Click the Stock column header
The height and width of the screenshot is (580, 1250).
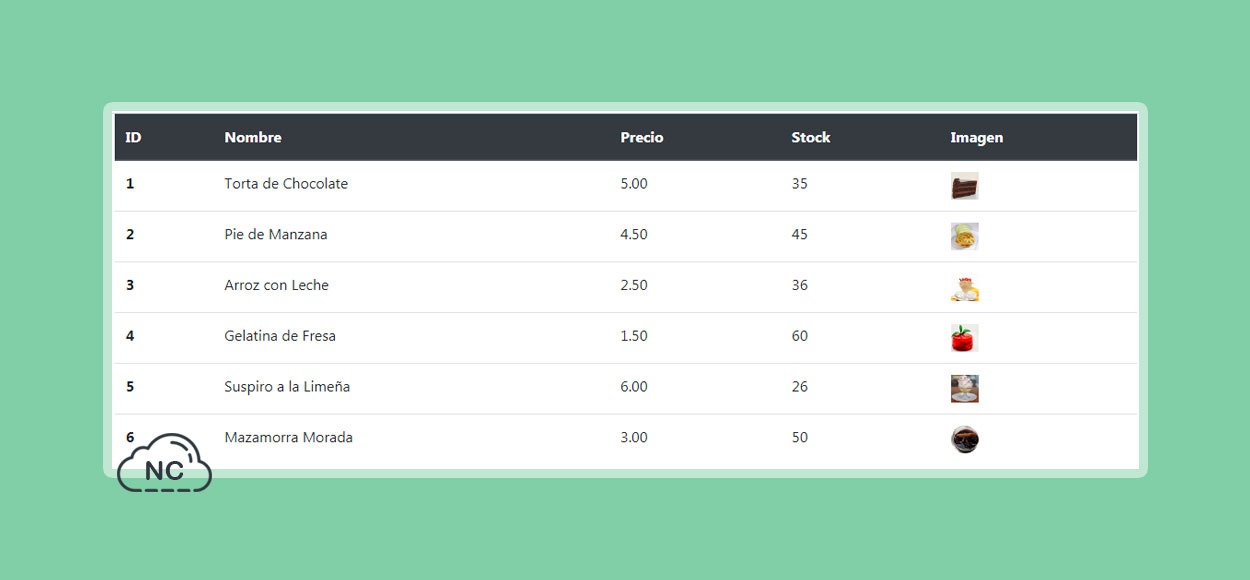[811, 138]
